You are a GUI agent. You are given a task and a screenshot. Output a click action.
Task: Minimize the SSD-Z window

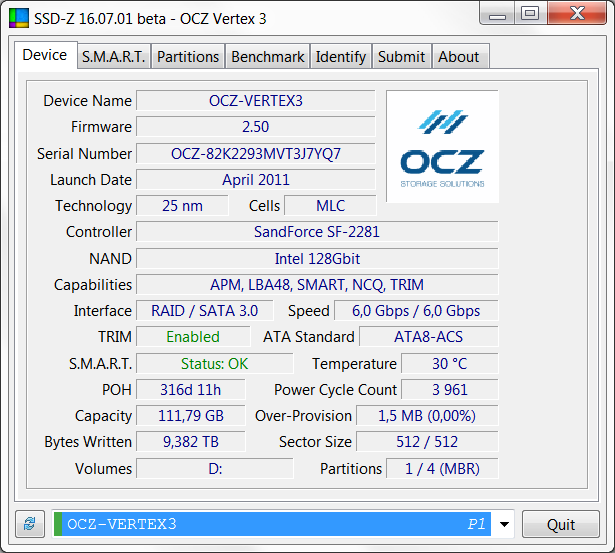pyautogui.click(x=497, y=15)
